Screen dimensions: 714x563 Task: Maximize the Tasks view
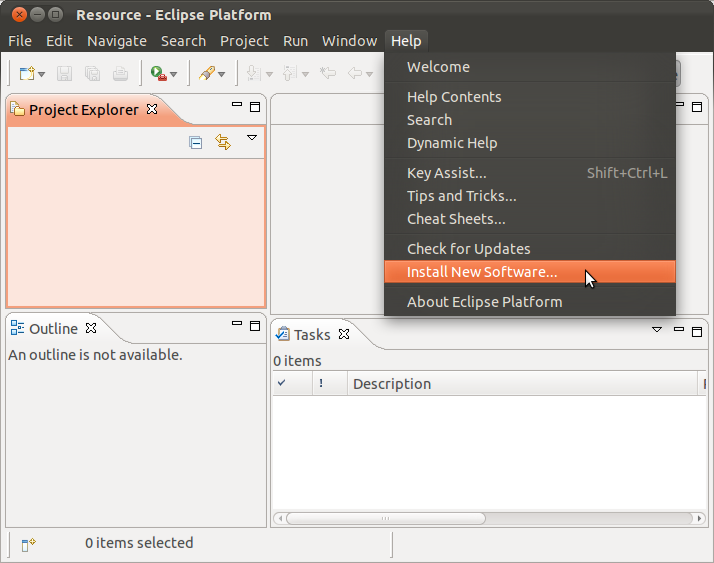pos(697,332)
